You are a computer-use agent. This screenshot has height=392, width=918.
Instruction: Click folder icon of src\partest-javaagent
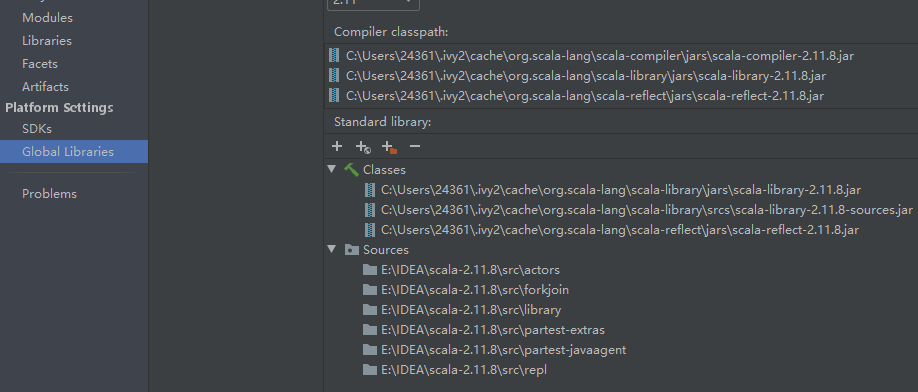click(369, 350)
